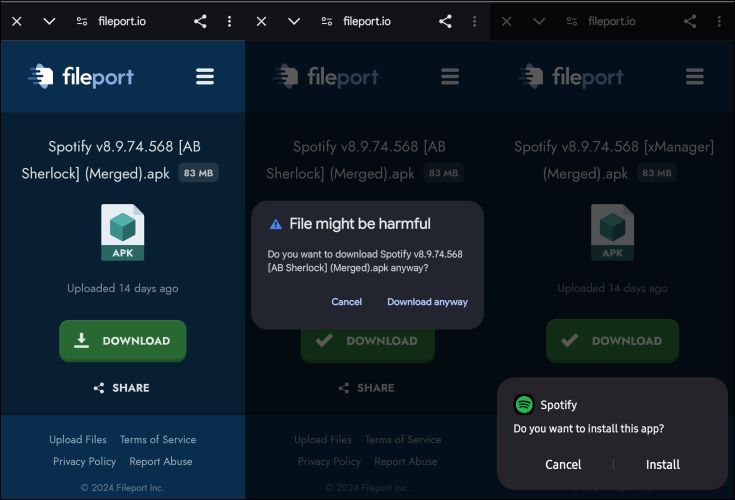Image resolution: width=735 pixels, height=500 pixels.
Task: Click the Spotify icon in install dialog
Action: click(x=524, y=404)
